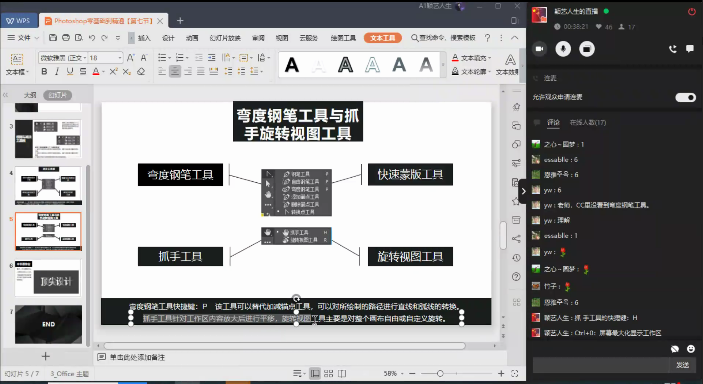Open the font name dropdown
This screenshot has height=384, width=703.
[x=85, y=57]
